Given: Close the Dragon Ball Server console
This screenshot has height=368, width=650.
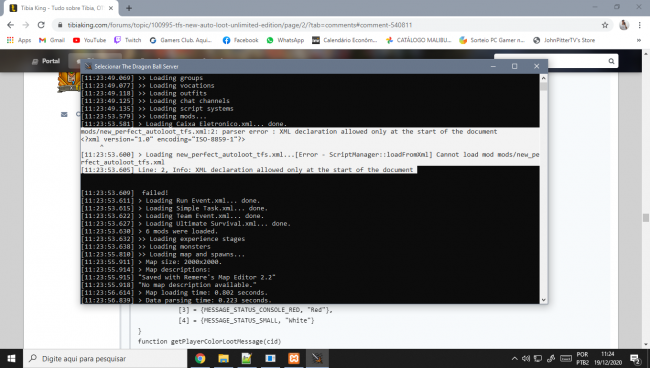Looking at the screenshot, I should [536, 66].
